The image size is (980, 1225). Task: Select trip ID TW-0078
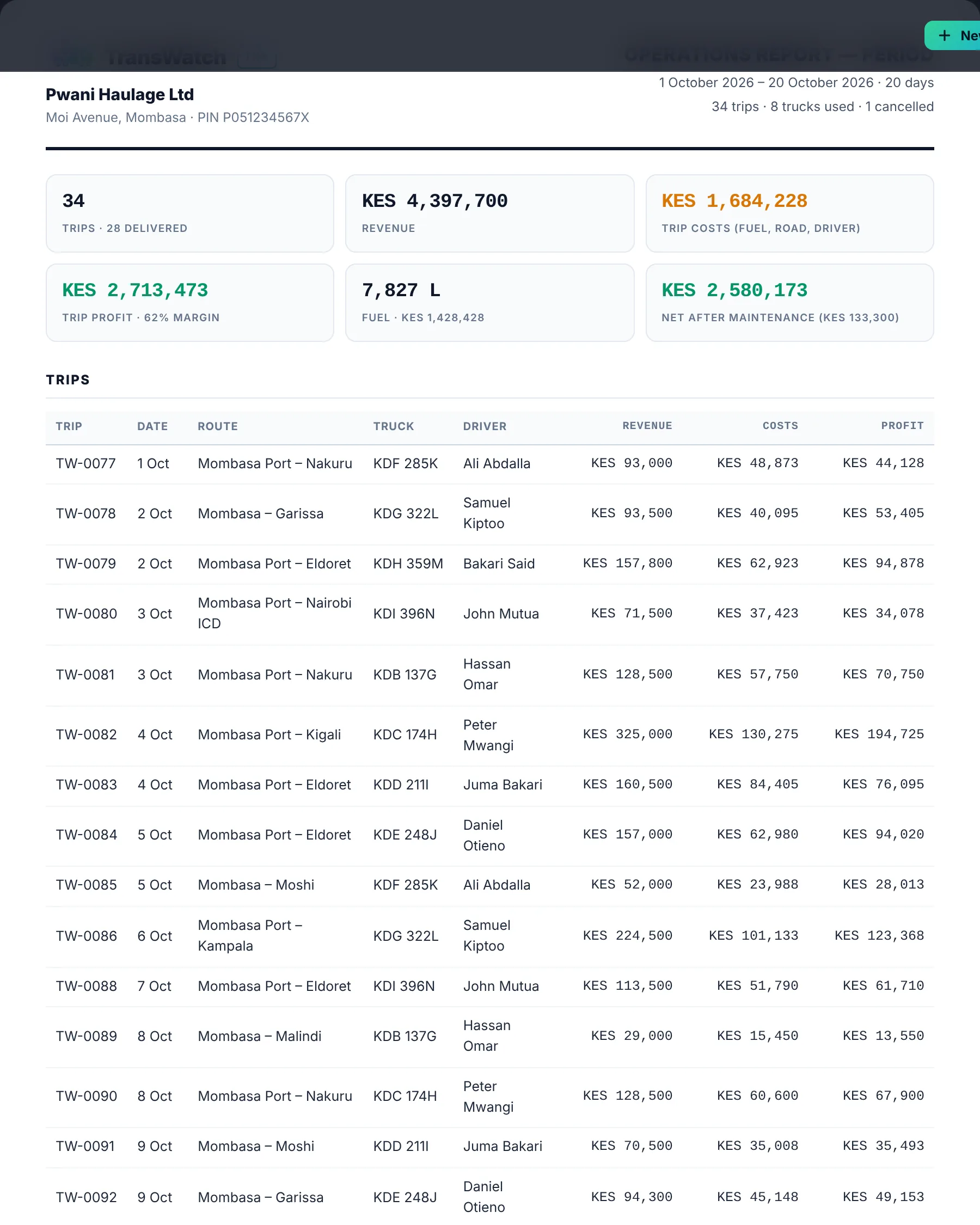pos(86,513)
